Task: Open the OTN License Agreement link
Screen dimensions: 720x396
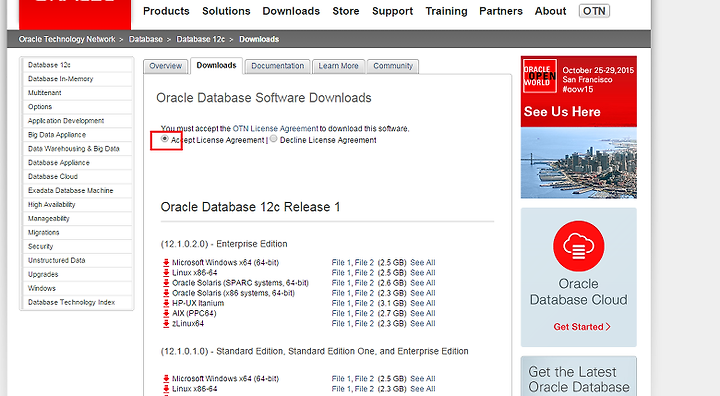Action: [276, 129]
